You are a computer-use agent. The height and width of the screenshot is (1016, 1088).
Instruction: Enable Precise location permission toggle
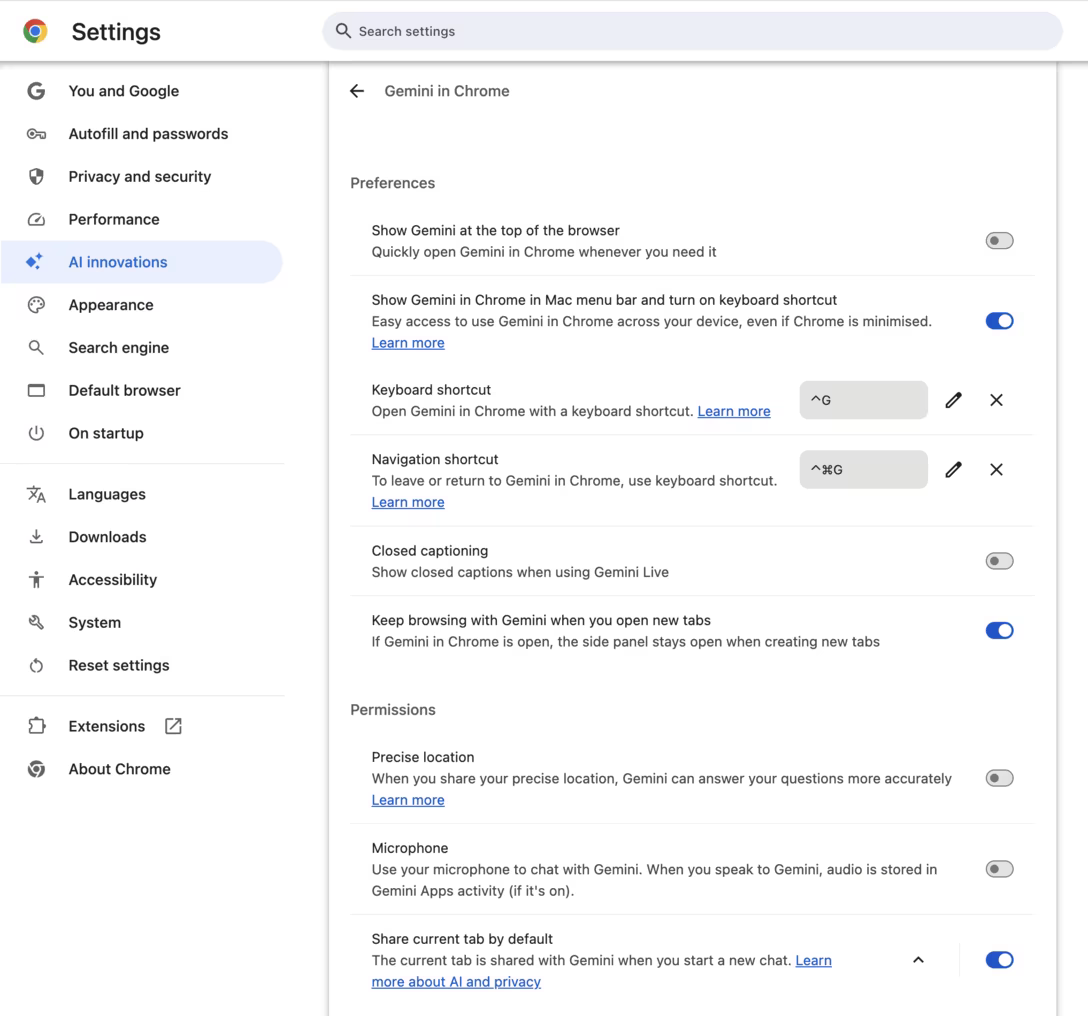coord(999,778)
